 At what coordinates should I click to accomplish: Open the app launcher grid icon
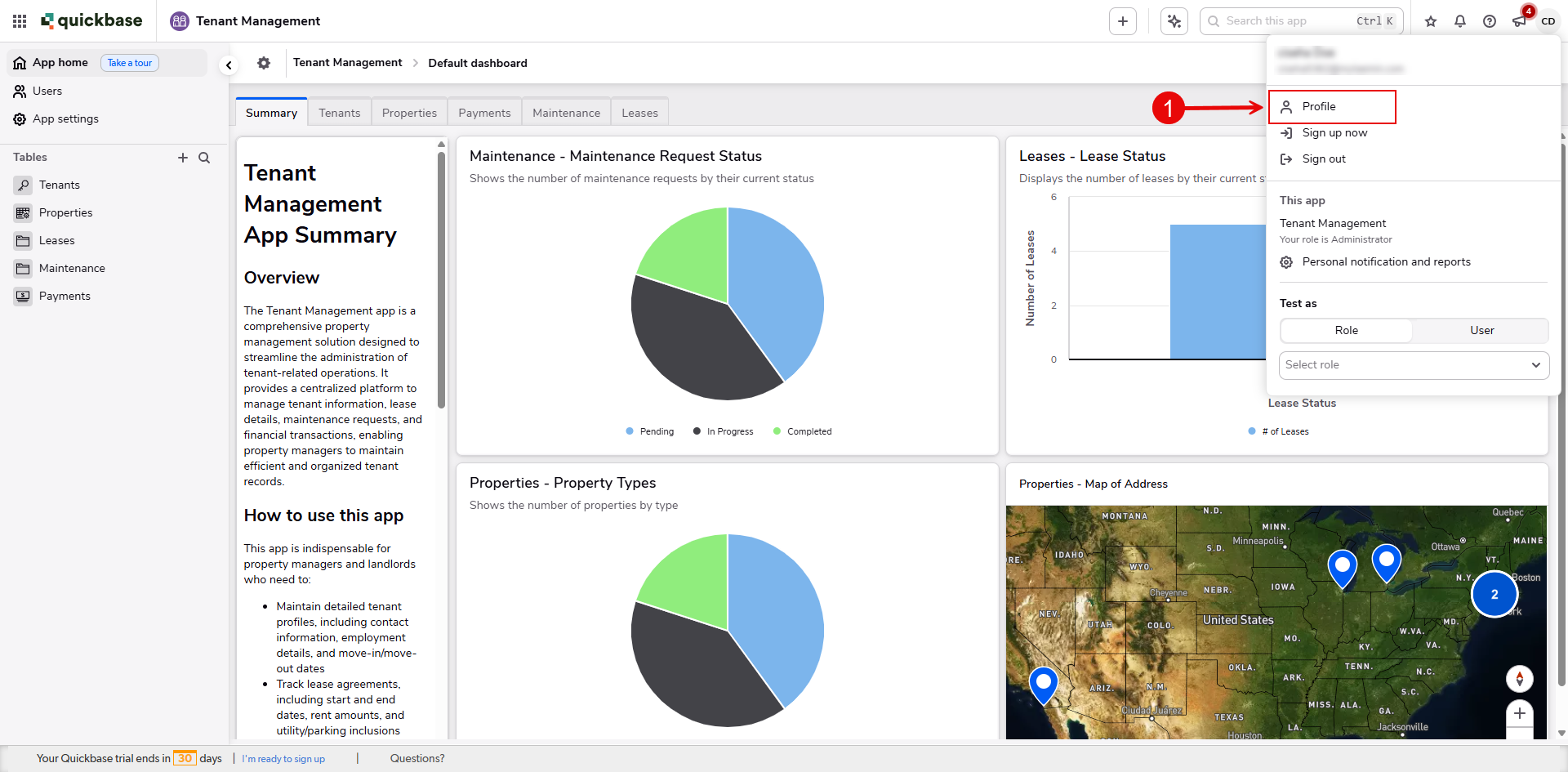point(20,21)
